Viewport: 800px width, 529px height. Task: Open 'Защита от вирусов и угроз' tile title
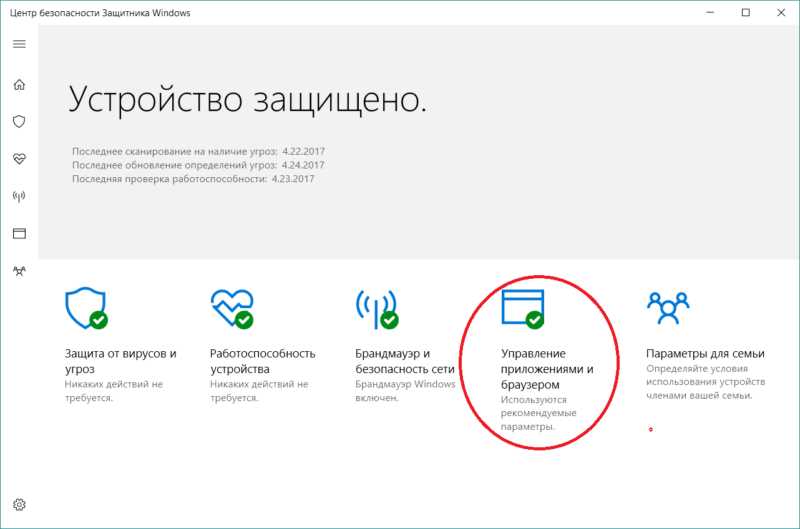pos(120,361)
